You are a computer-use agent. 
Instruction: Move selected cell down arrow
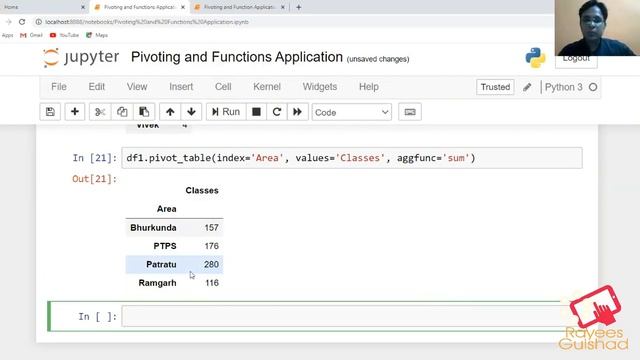point(191,112)
